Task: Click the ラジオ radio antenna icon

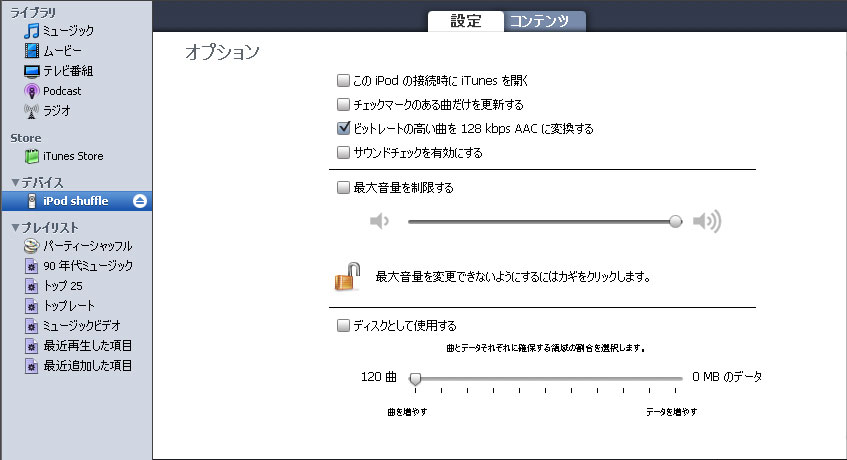Action: (31, 111)
